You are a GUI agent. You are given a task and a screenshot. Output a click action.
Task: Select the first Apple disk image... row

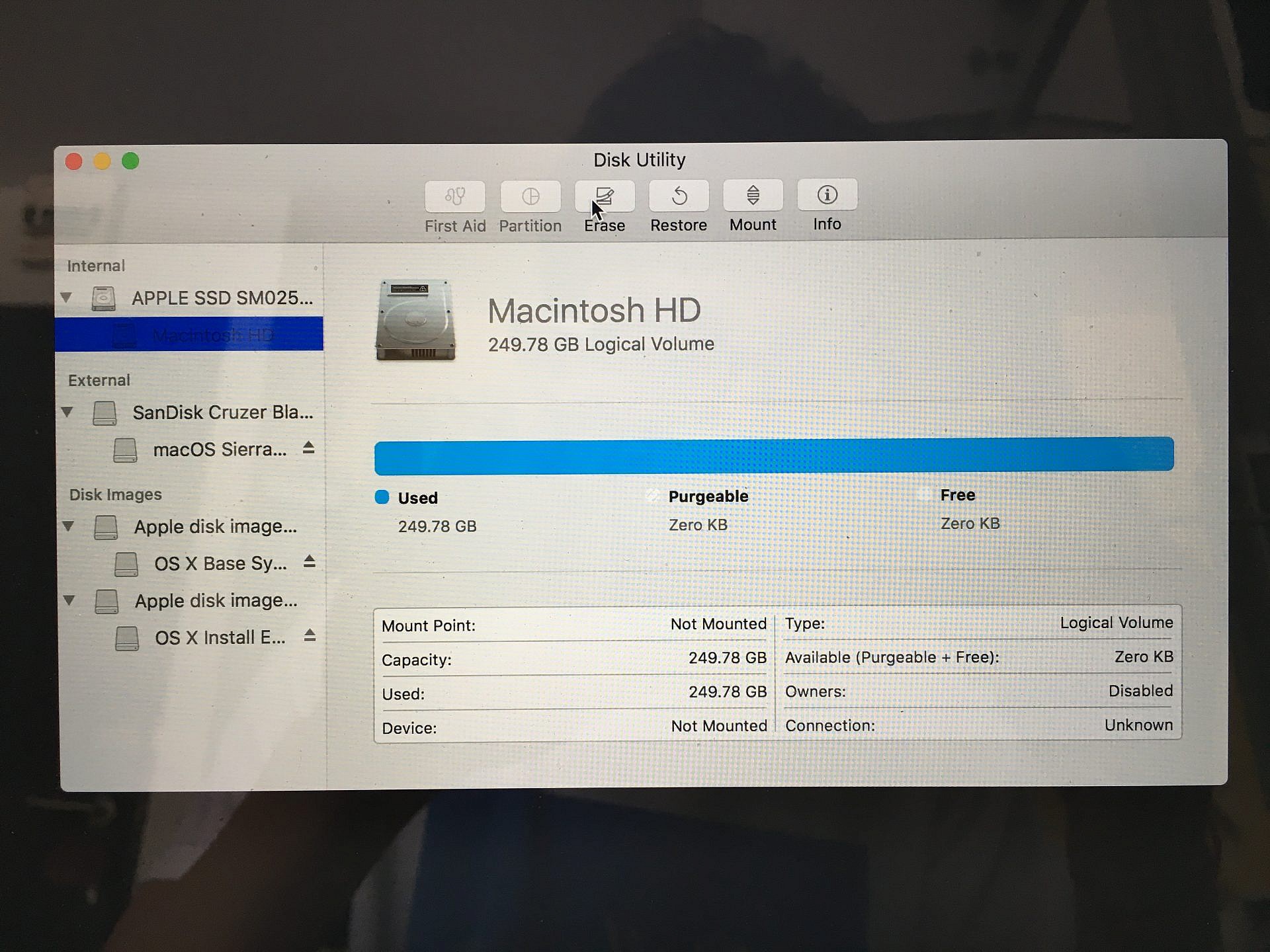pyautogui.click(x=191, y=527)
